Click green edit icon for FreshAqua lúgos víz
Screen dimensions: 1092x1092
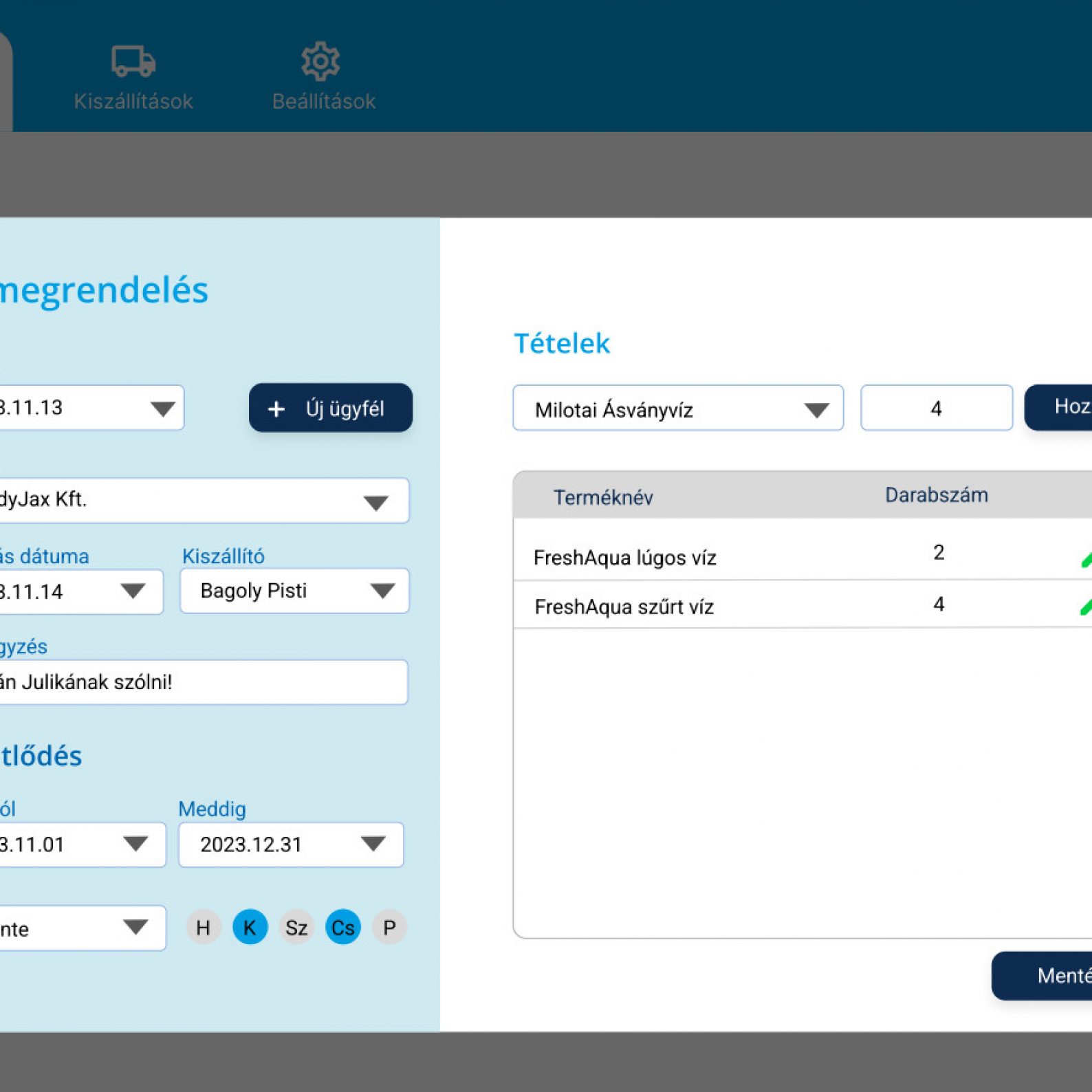(1085, 558)
